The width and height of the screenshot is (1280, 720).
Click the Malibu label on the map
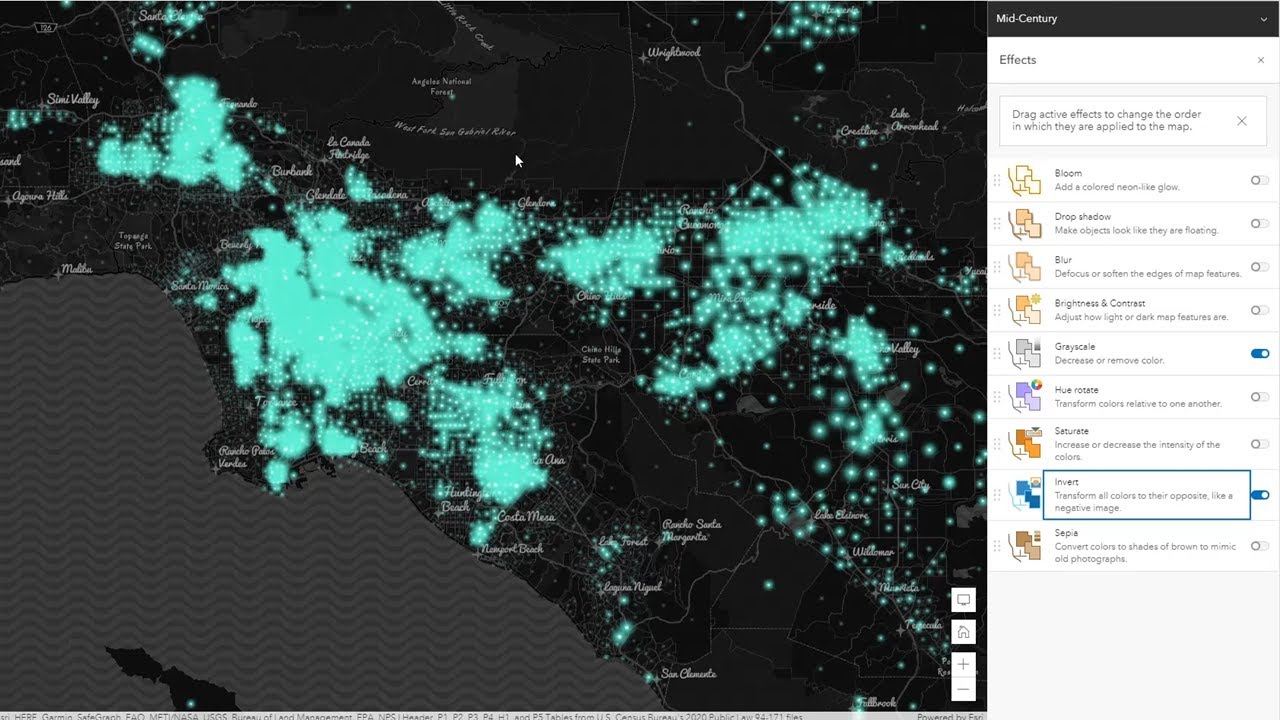[77, 268]
